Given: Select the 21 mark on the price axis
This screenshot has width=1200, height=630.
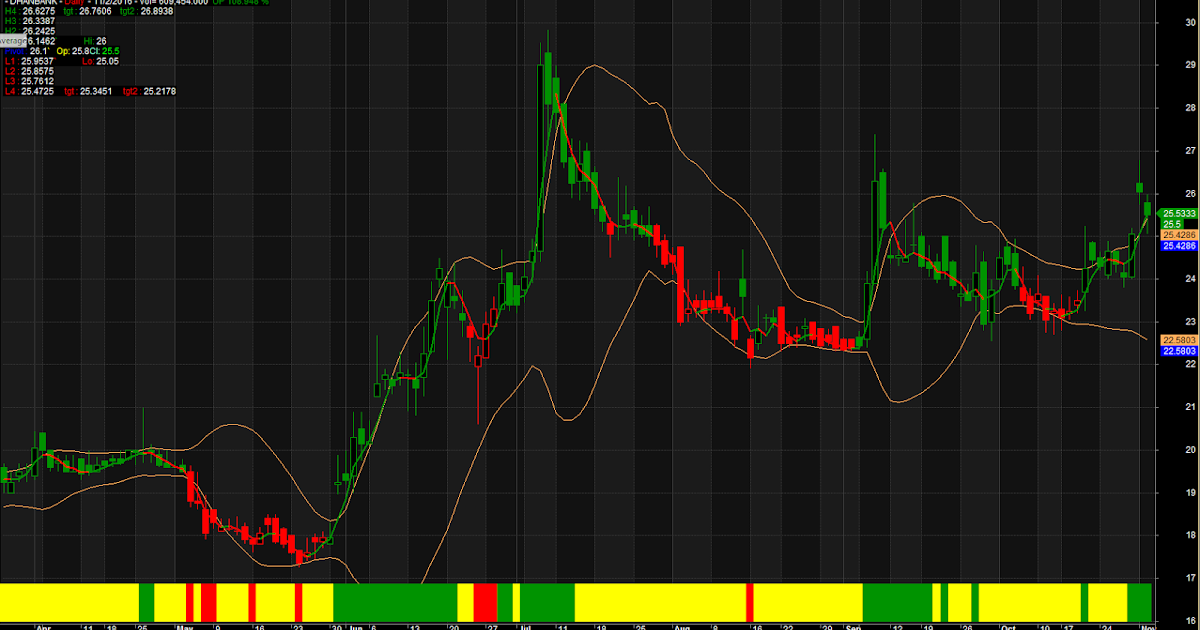Looking at the screenshot, I should click(1190, 407).
